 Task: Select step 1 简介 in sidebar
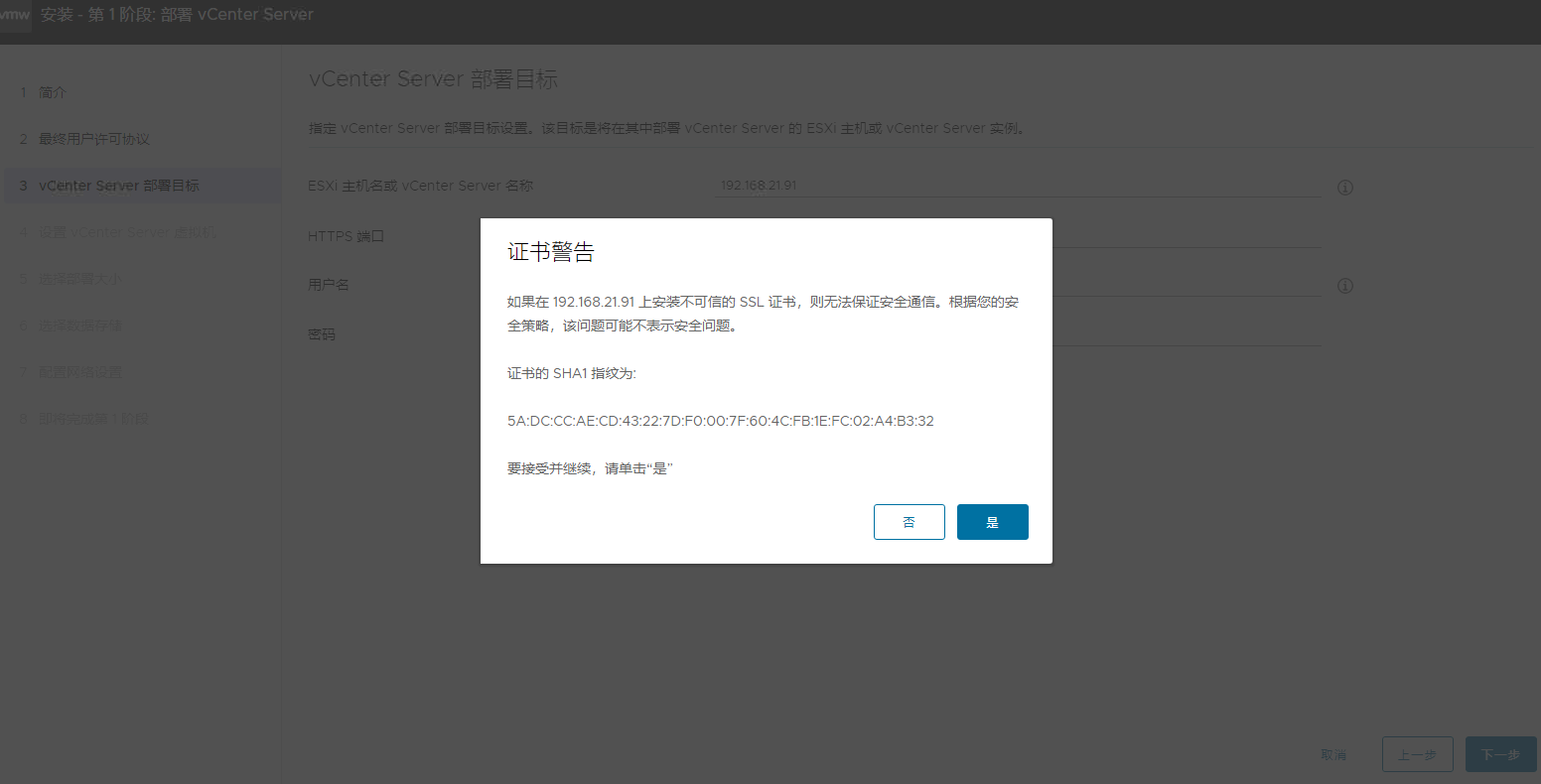pos(143,92)
